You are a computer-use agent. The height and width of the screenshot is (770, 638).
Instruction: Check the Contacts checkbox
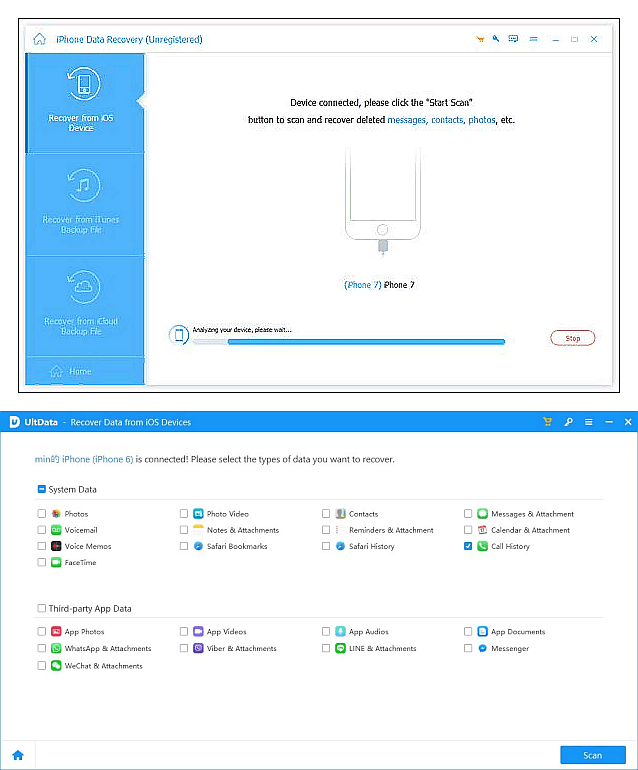pos(326,514)
